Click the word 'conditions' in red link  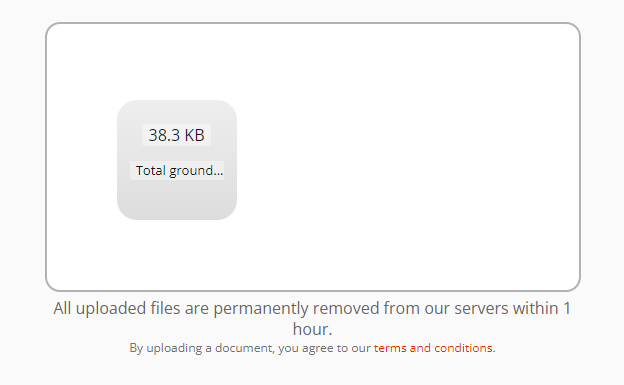pos(463,348)
